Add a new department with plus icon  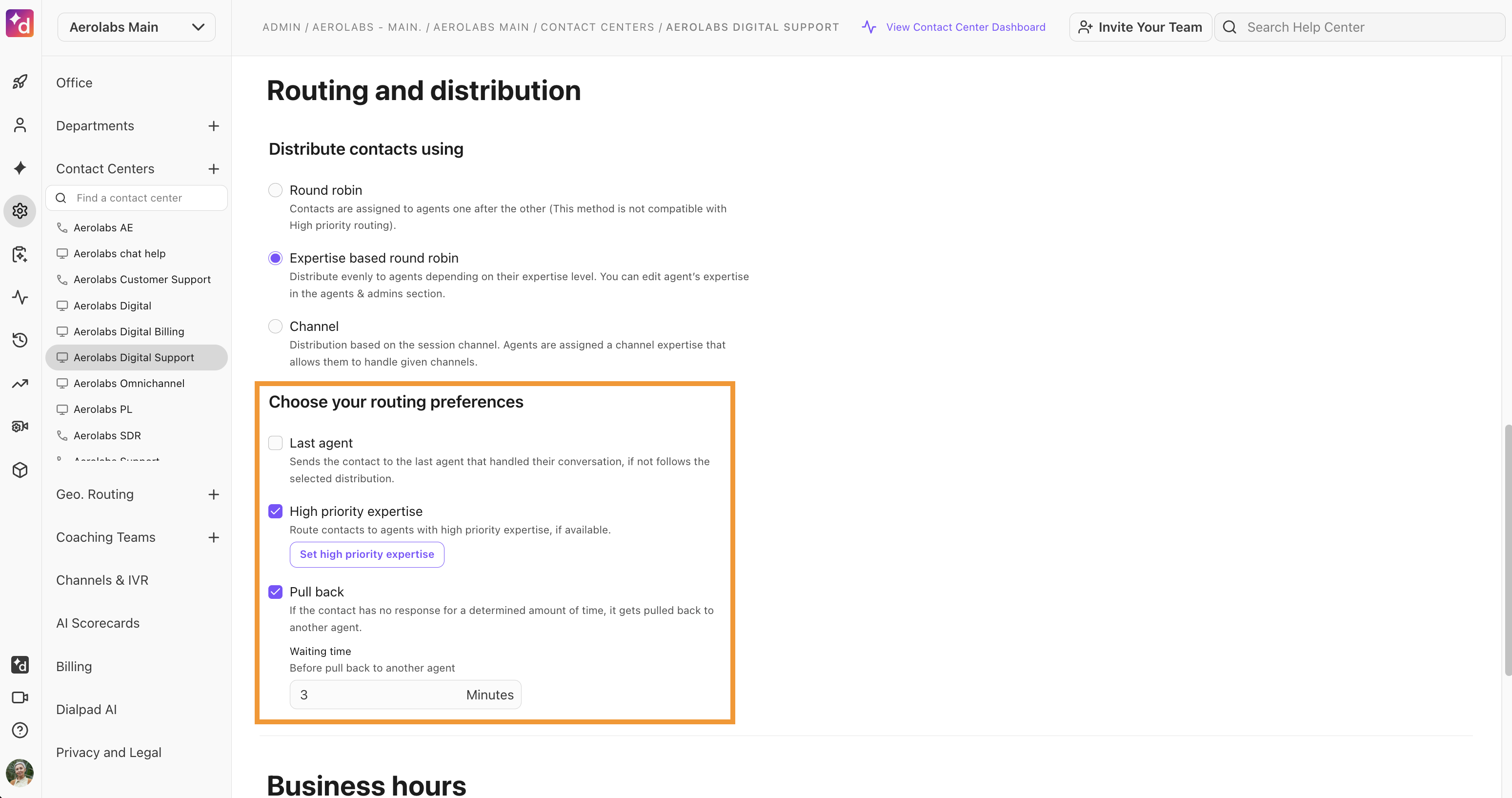coord(214,125)
